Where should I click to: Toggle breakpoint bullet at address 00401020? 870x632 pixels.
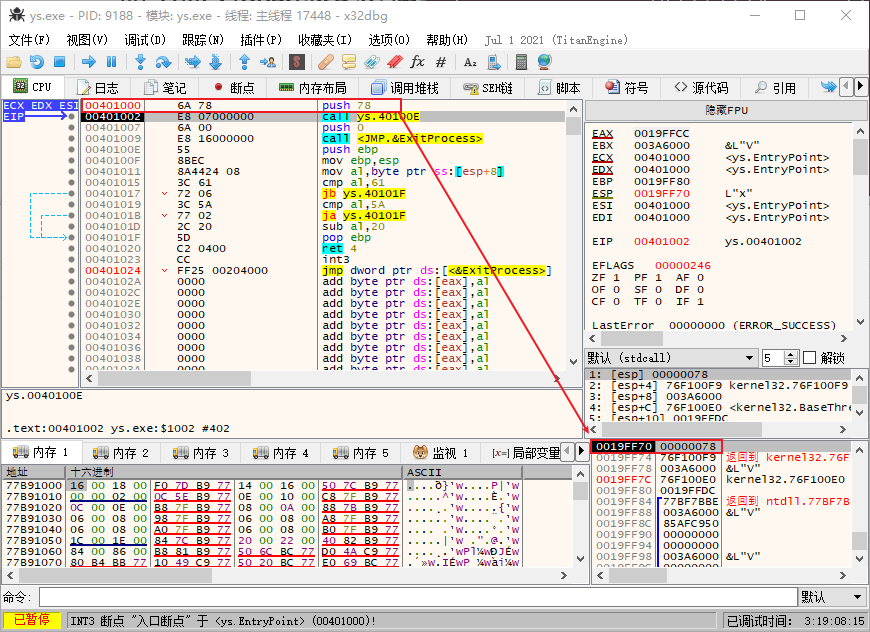(x=71, y=249)
